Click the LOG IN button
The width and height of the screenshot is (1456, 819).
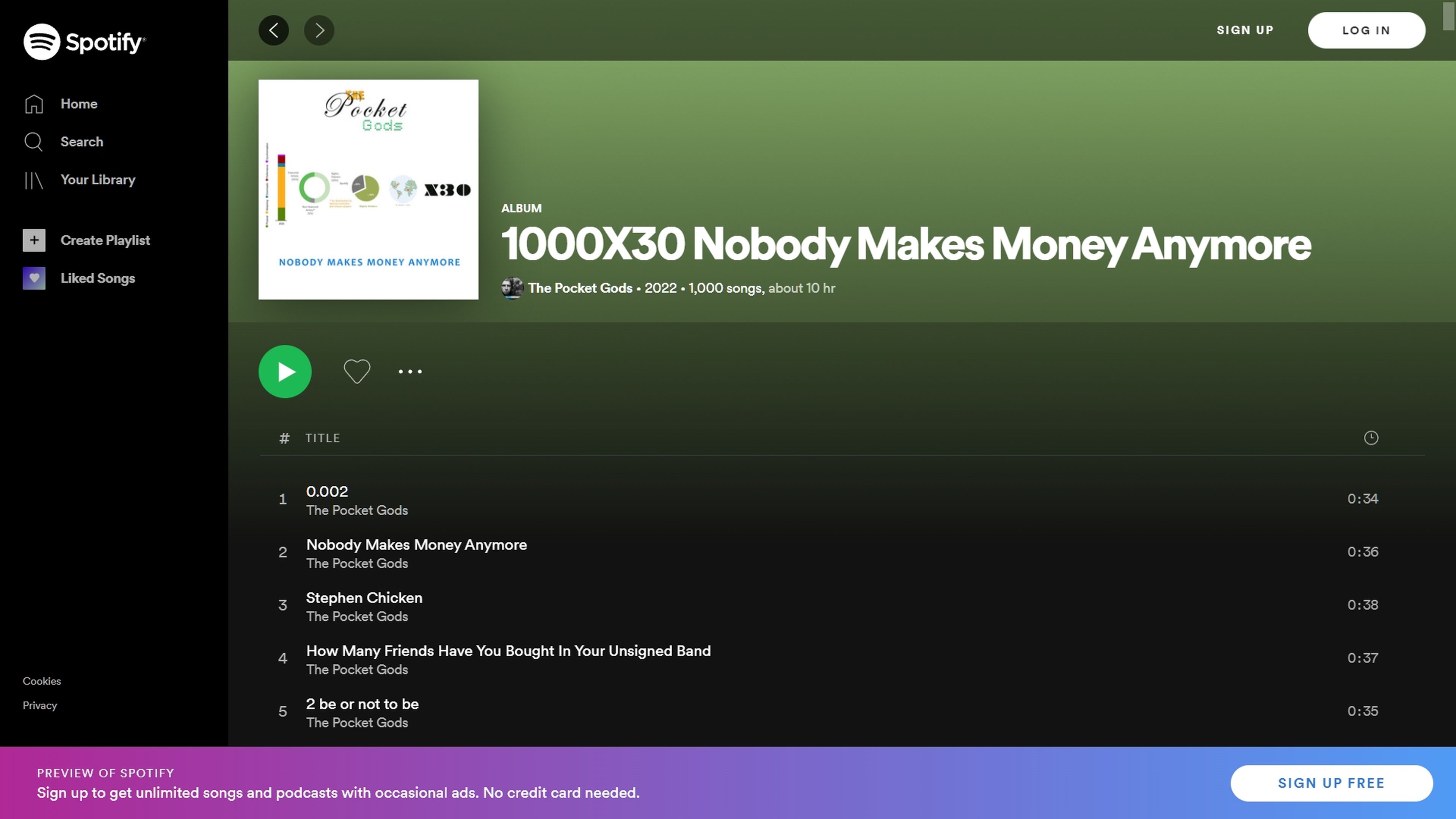click(1366, 30)
